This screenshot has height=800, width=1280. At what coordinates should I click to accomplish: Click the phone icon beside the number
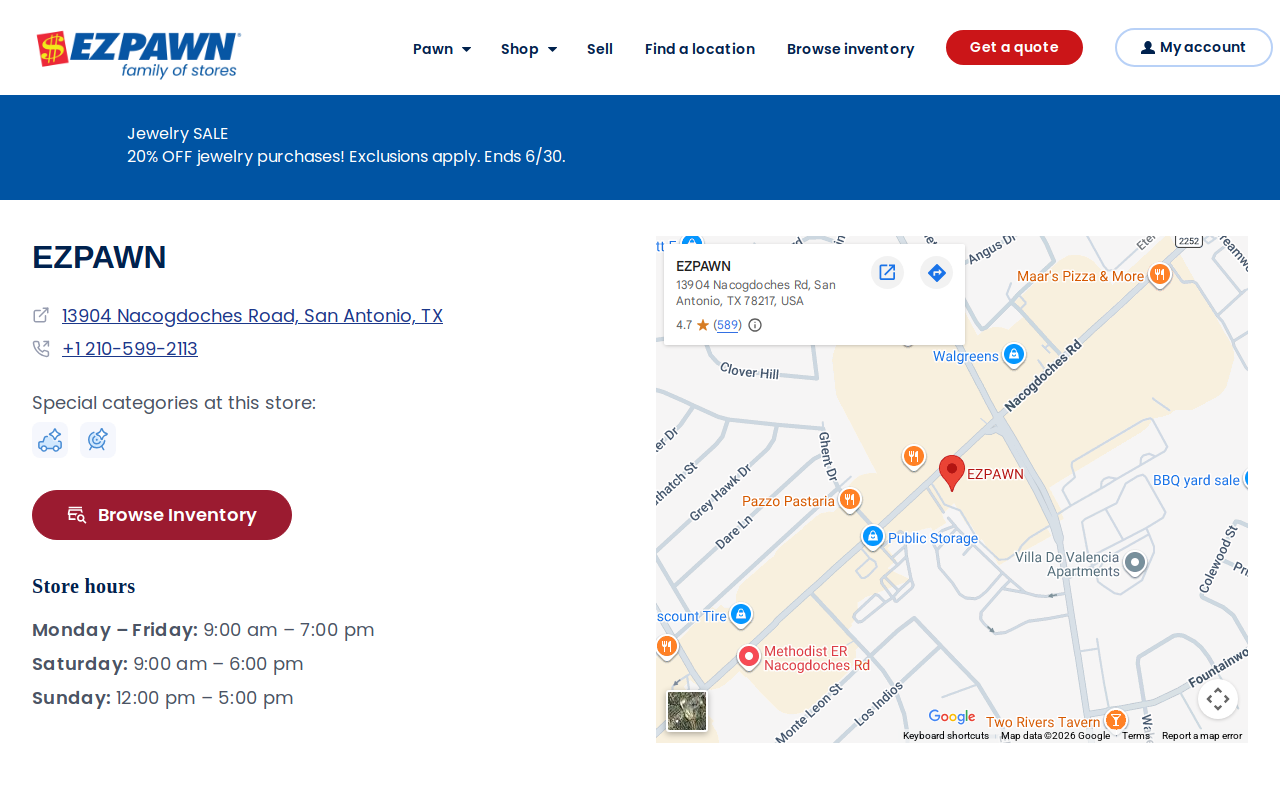coord(41,349)
